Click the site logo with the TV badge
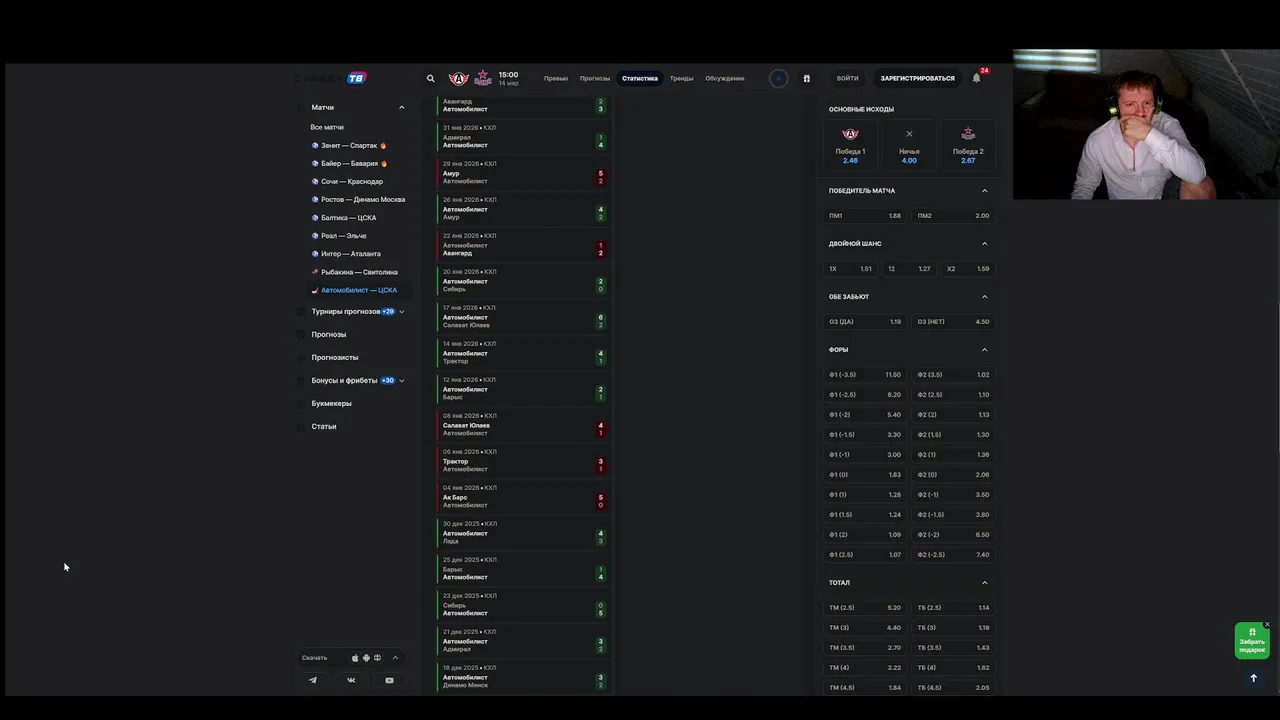The image size is (1280, 720). (x=331, y=78)
